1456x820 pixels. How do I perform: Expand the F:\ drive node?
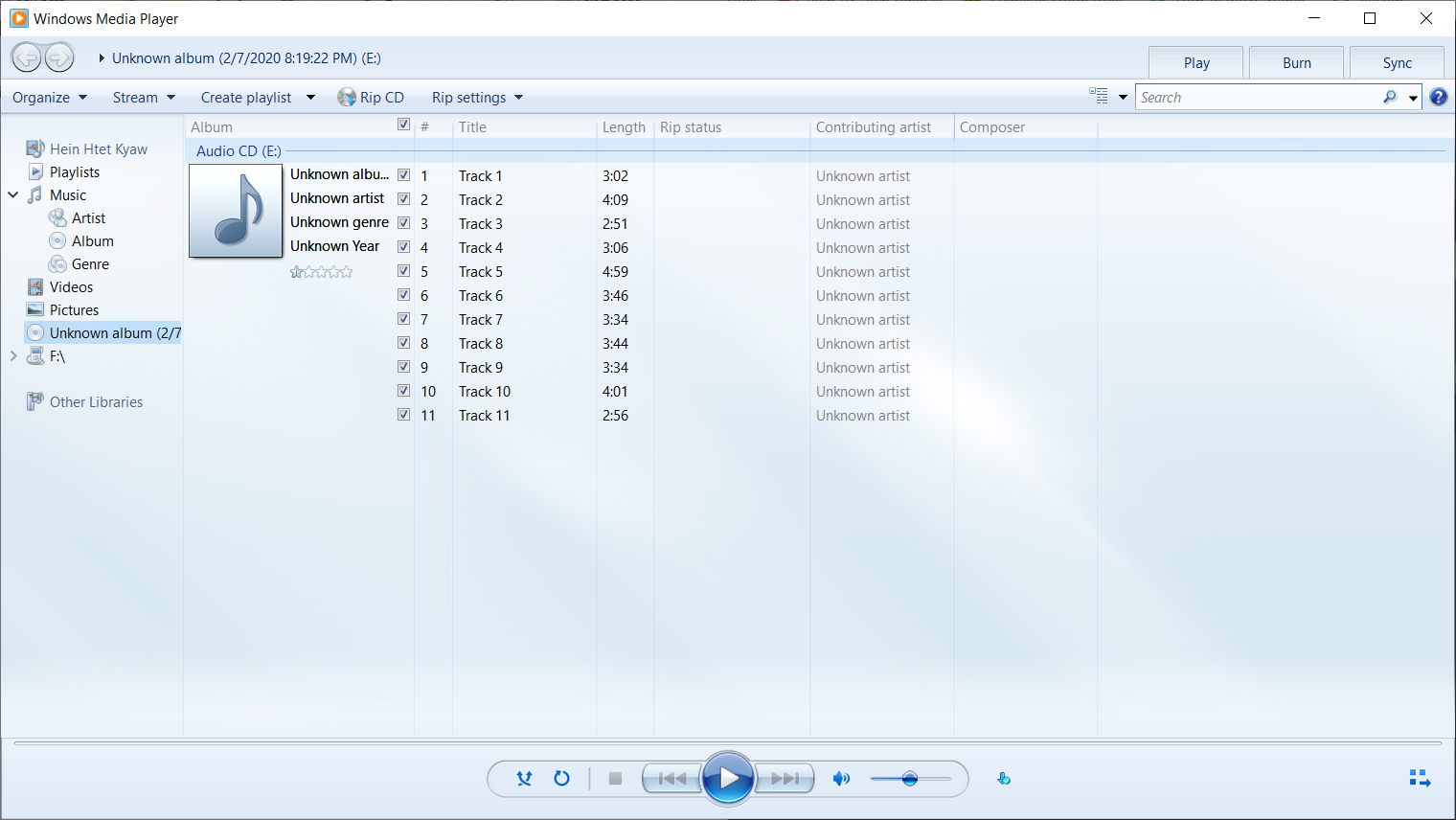coord(13,355)
